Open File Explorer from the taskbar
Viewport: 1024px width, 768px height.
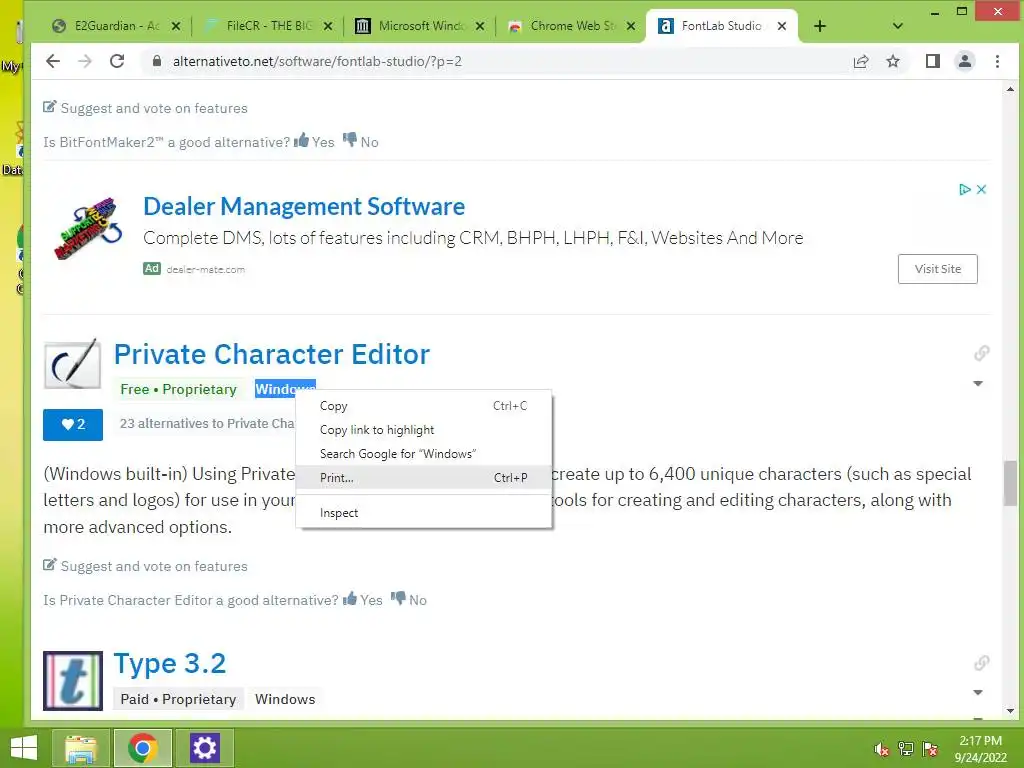click(x=80, y=748)
